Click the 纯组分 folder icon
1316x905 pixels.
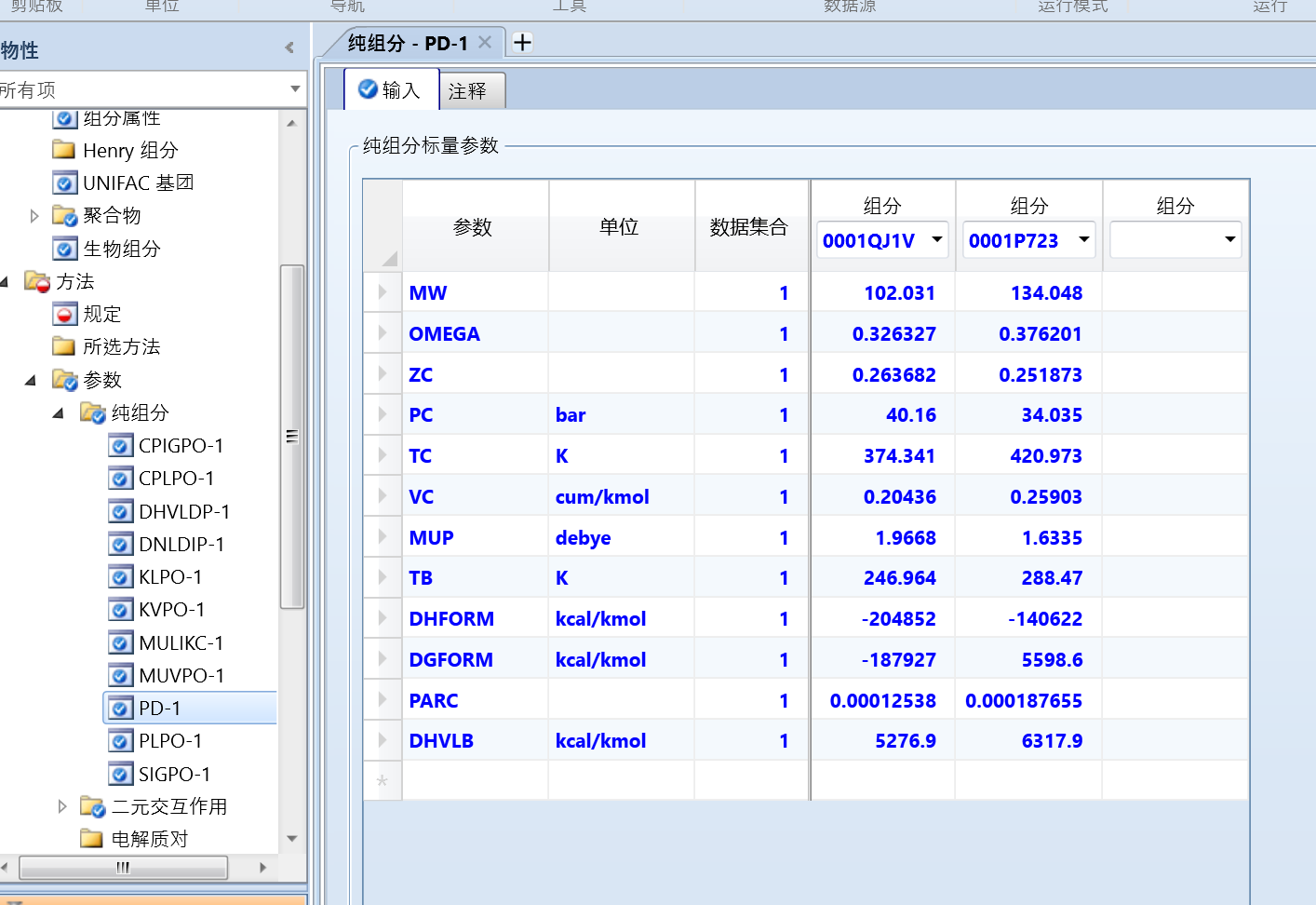click(x=92, y=412)
